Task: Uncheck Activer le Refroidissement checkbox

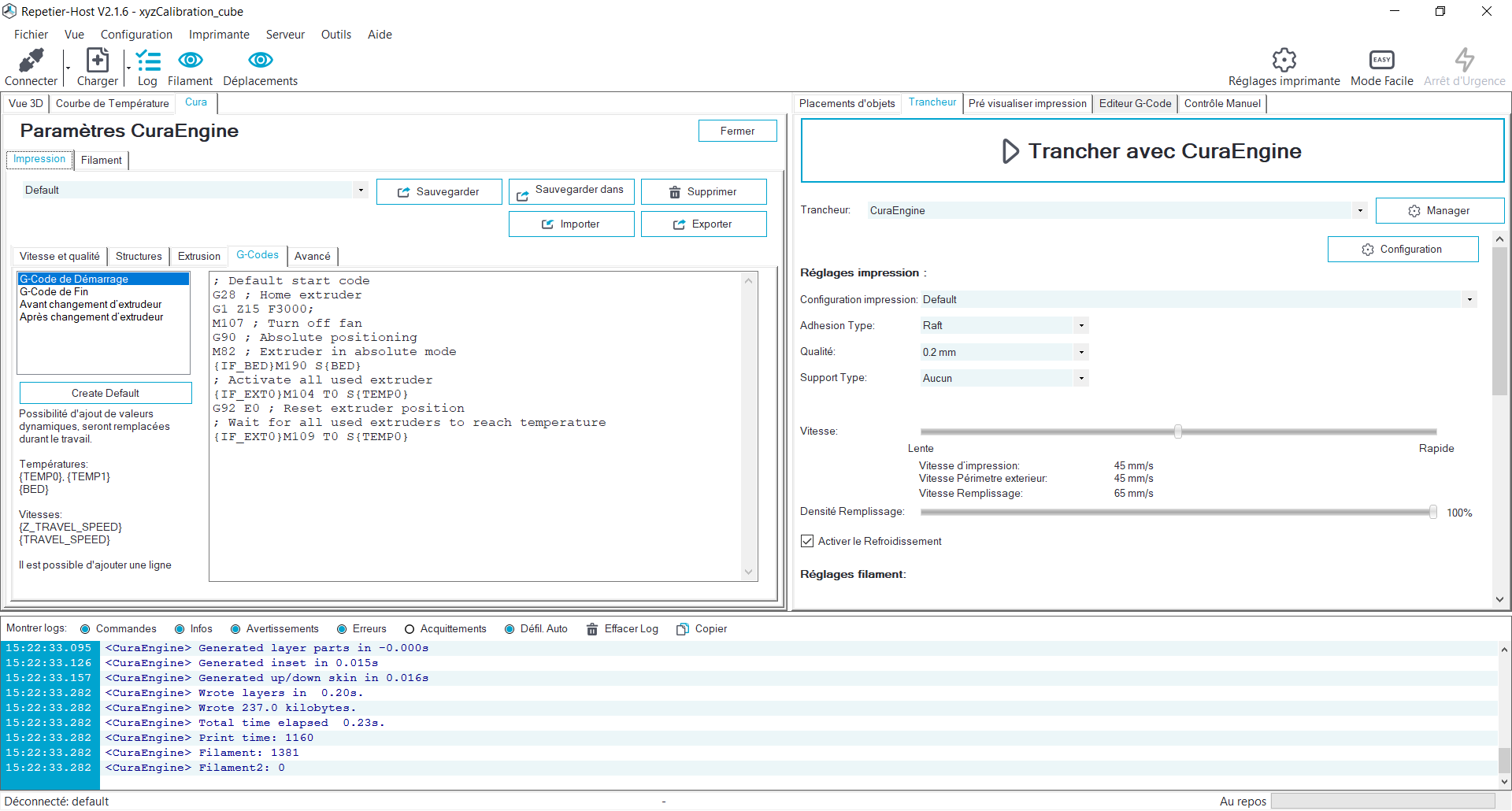Action: pos(807,541)
